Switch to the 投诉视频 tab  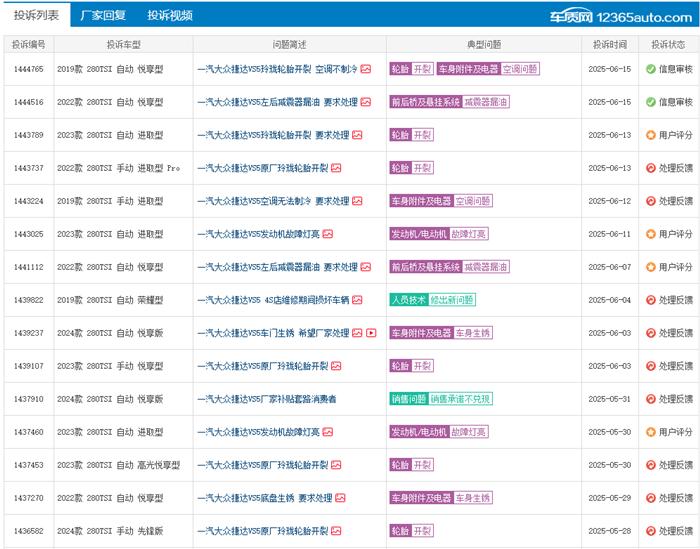point(170,15)
